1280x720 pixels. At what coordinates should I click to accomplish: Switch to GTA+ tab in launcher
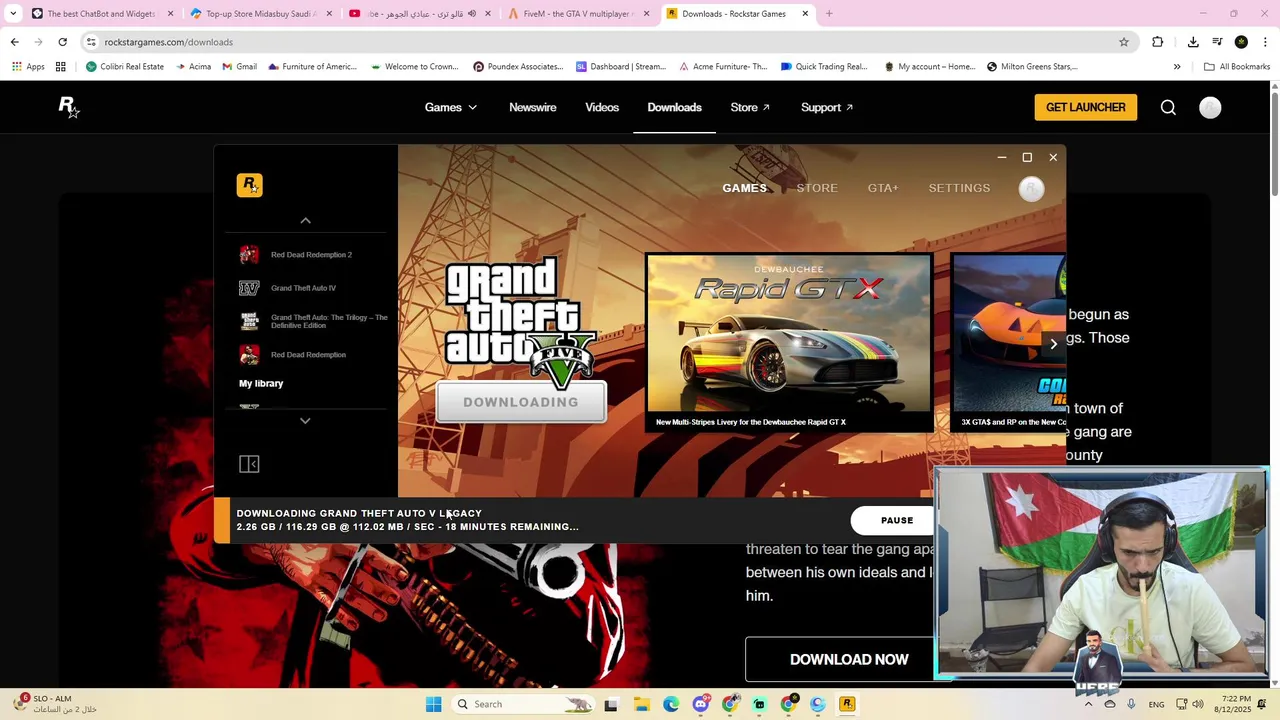coord(883,188)
